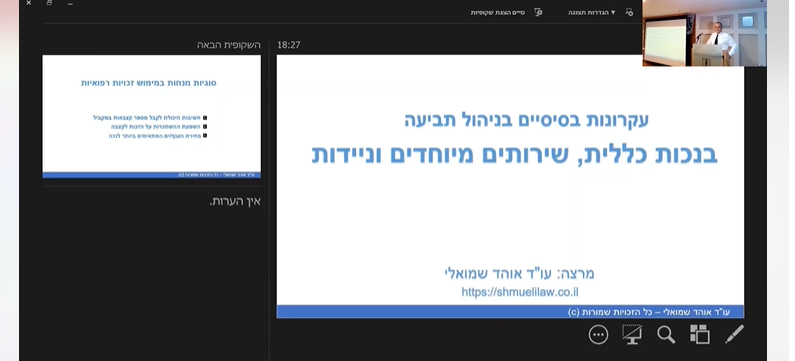Click the השקופית הבאה label

(229, 45)
